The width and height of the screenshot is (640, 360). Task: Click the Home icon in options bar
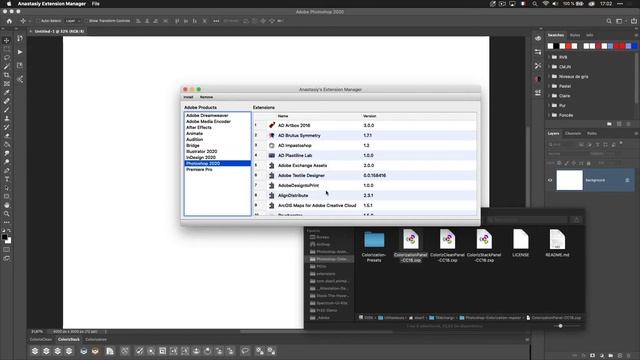[x=9, y=21]
